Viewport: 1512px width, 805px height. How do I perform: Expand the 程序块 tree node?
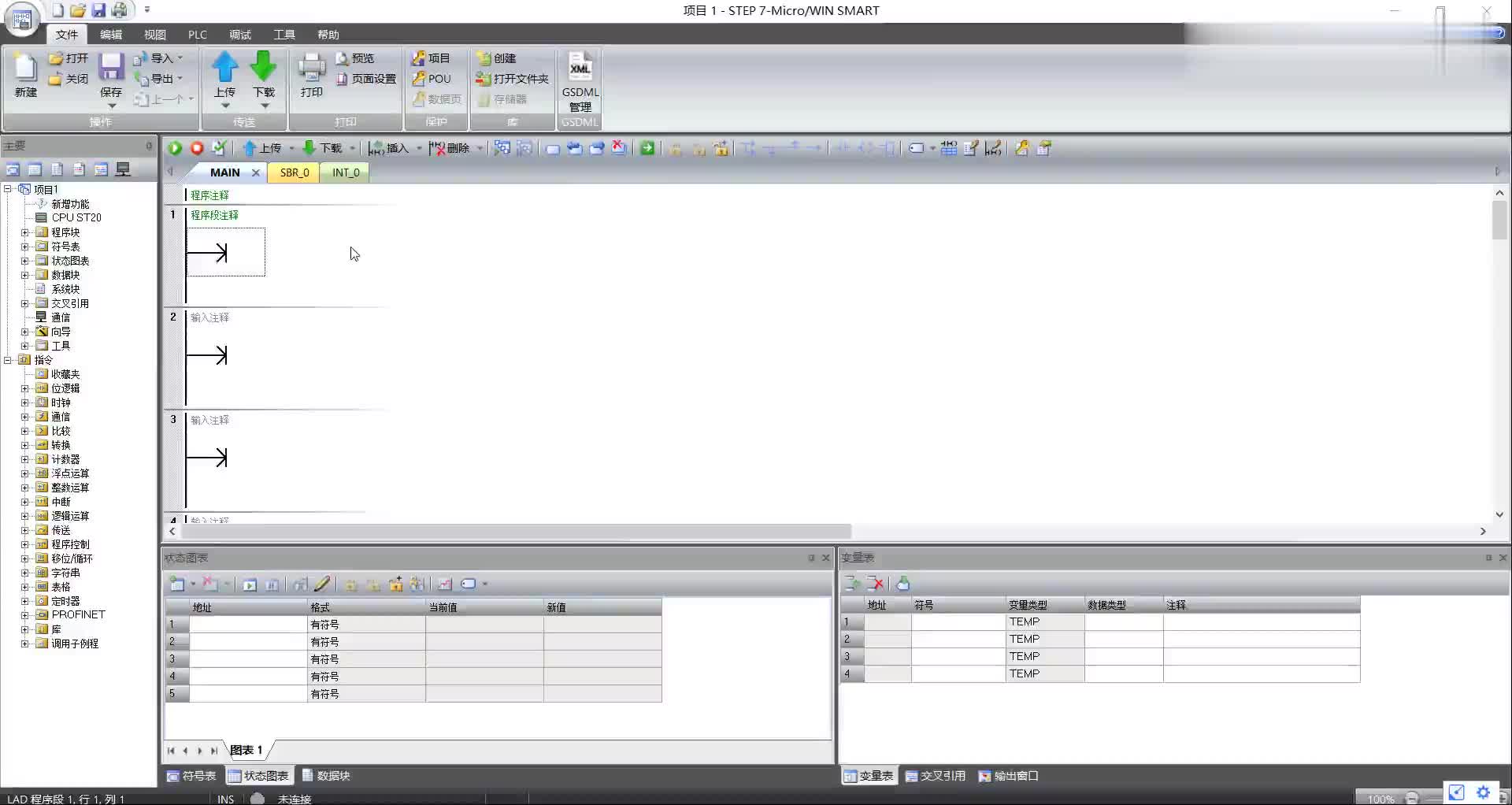point(24,232)
